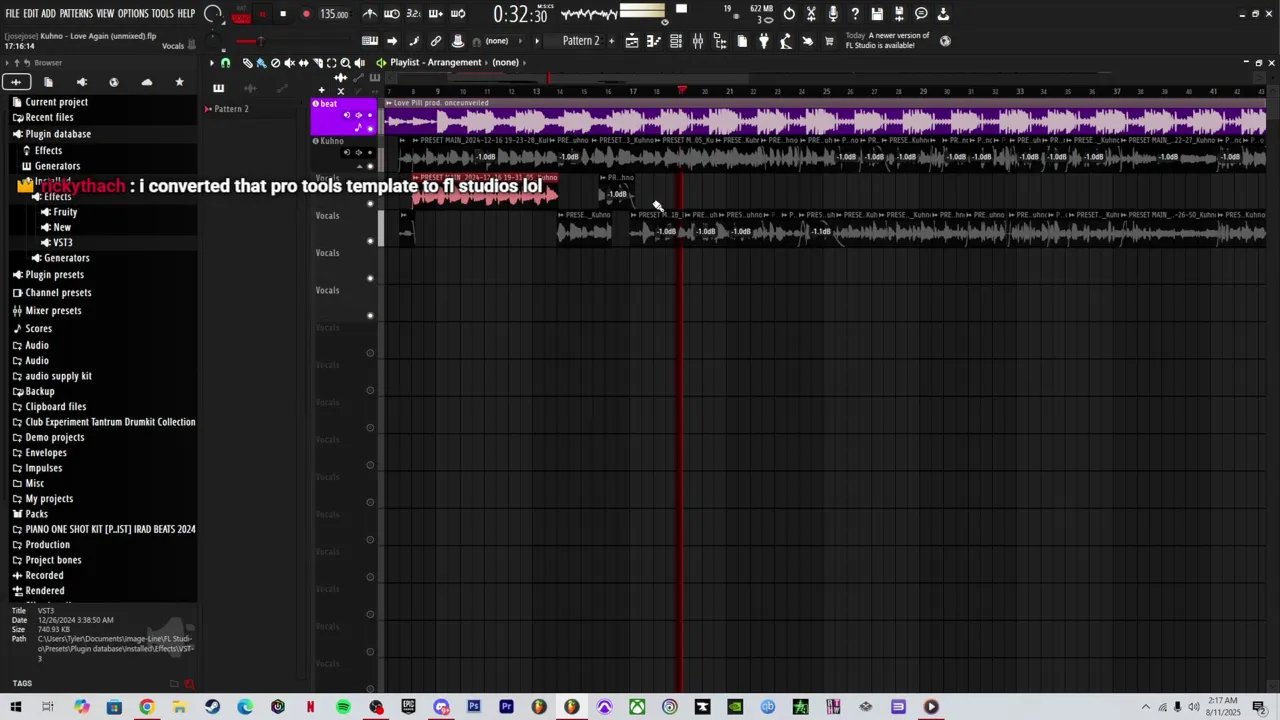The image size is (1280, 720).
Task: Click the cut scissors icon
Action: (x=810, y=14)
